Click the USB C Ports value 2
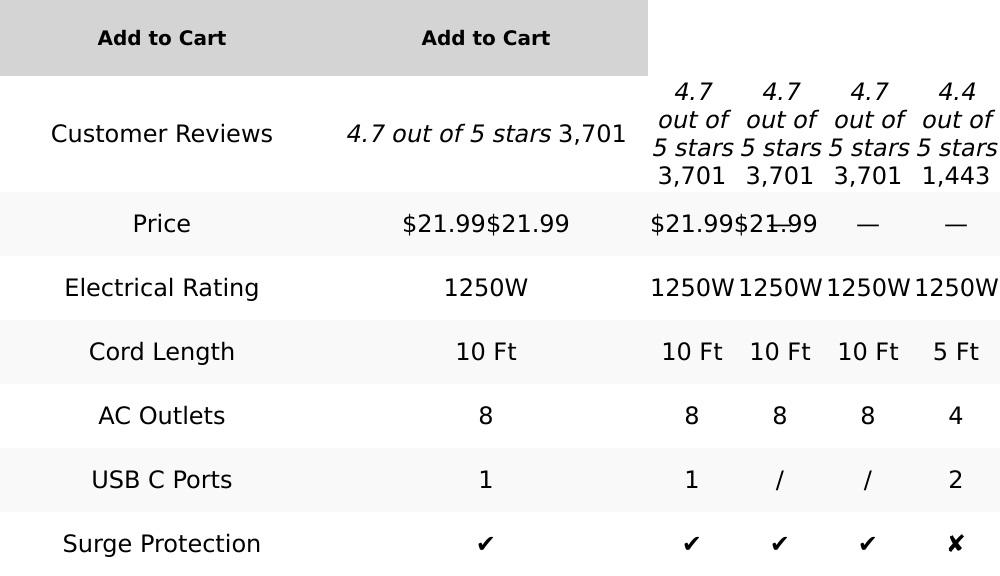This screenshot has width=1000, height=576. tap(955, 480)
